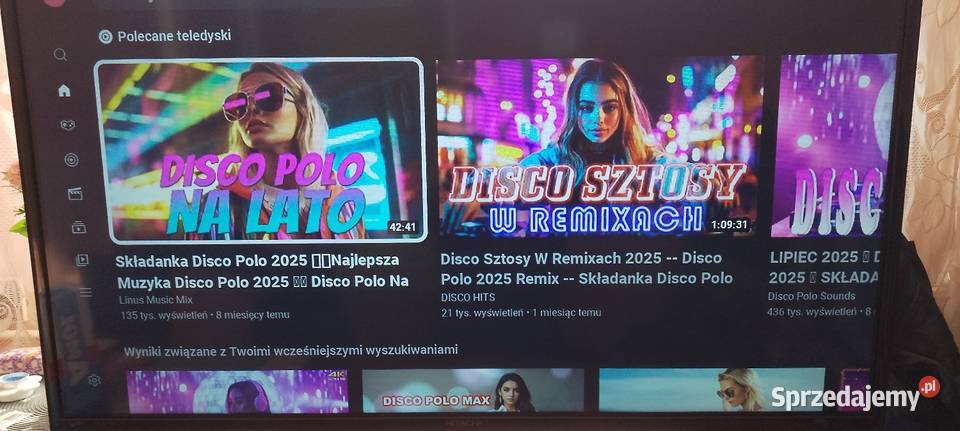Open the Gaming section controller icon
This screenshot has width=960, height=431.
coord(67,125)
